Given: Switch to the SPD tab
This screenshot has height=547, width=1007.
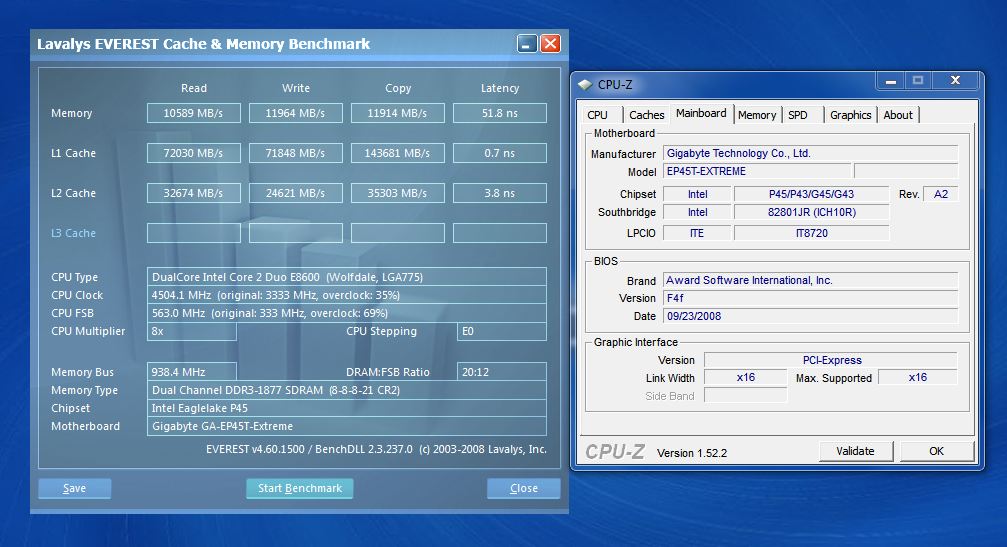Looking at the screenshot, I should [x=798, y=115].
